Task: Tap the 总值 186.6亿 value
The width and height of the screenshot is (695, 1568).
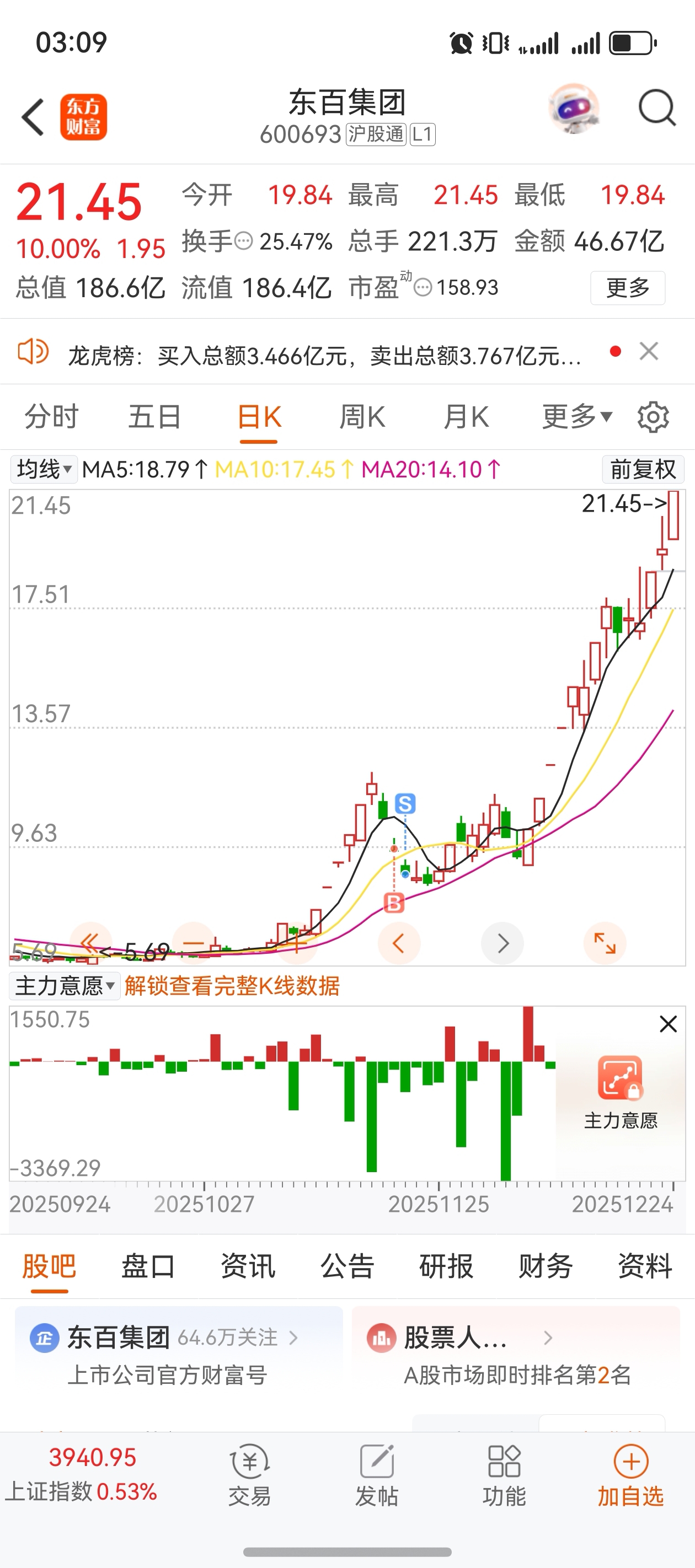Action: [x=90, y=287]
